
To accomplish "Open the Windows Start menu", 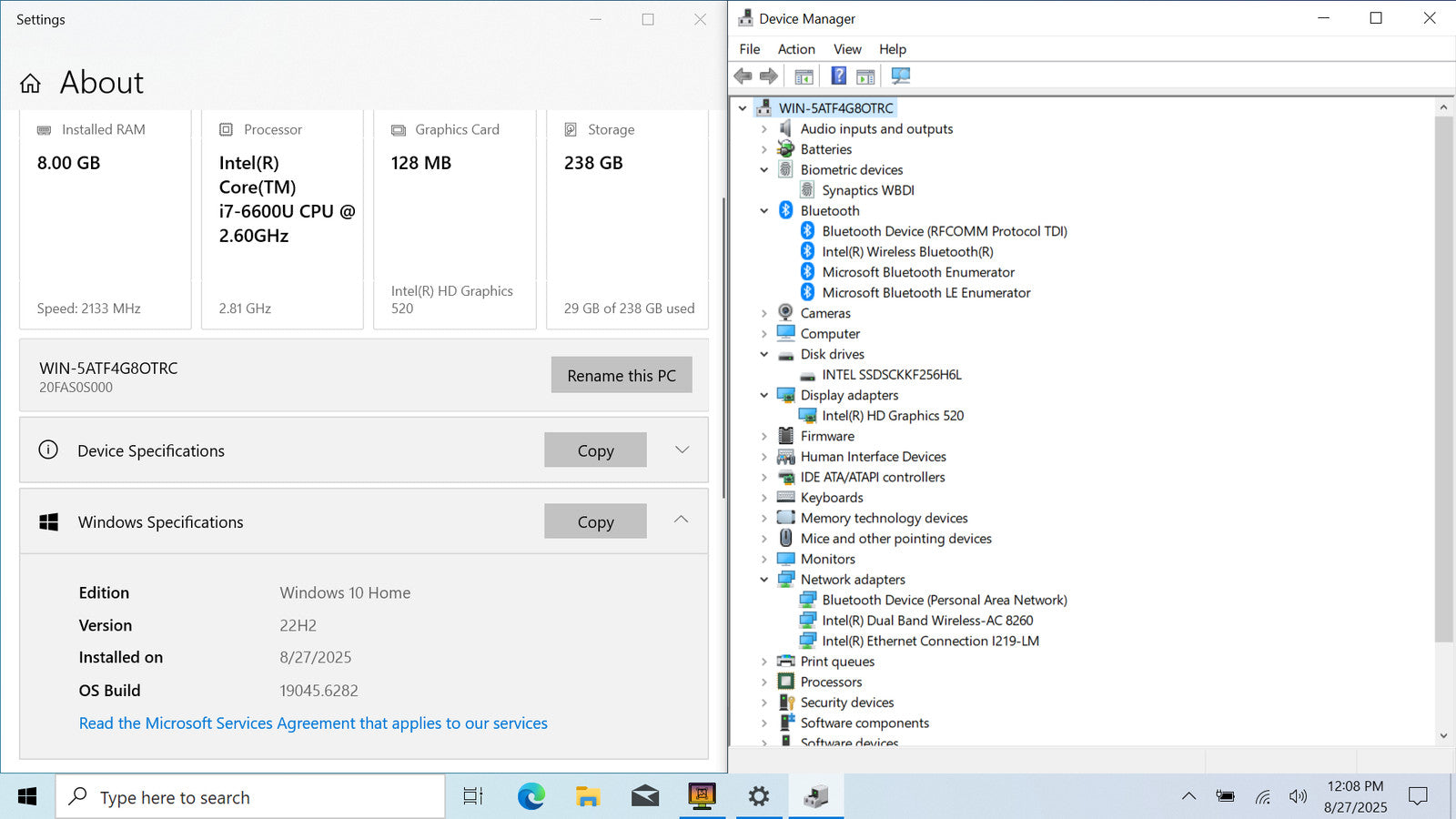I will tap(27, 797).
